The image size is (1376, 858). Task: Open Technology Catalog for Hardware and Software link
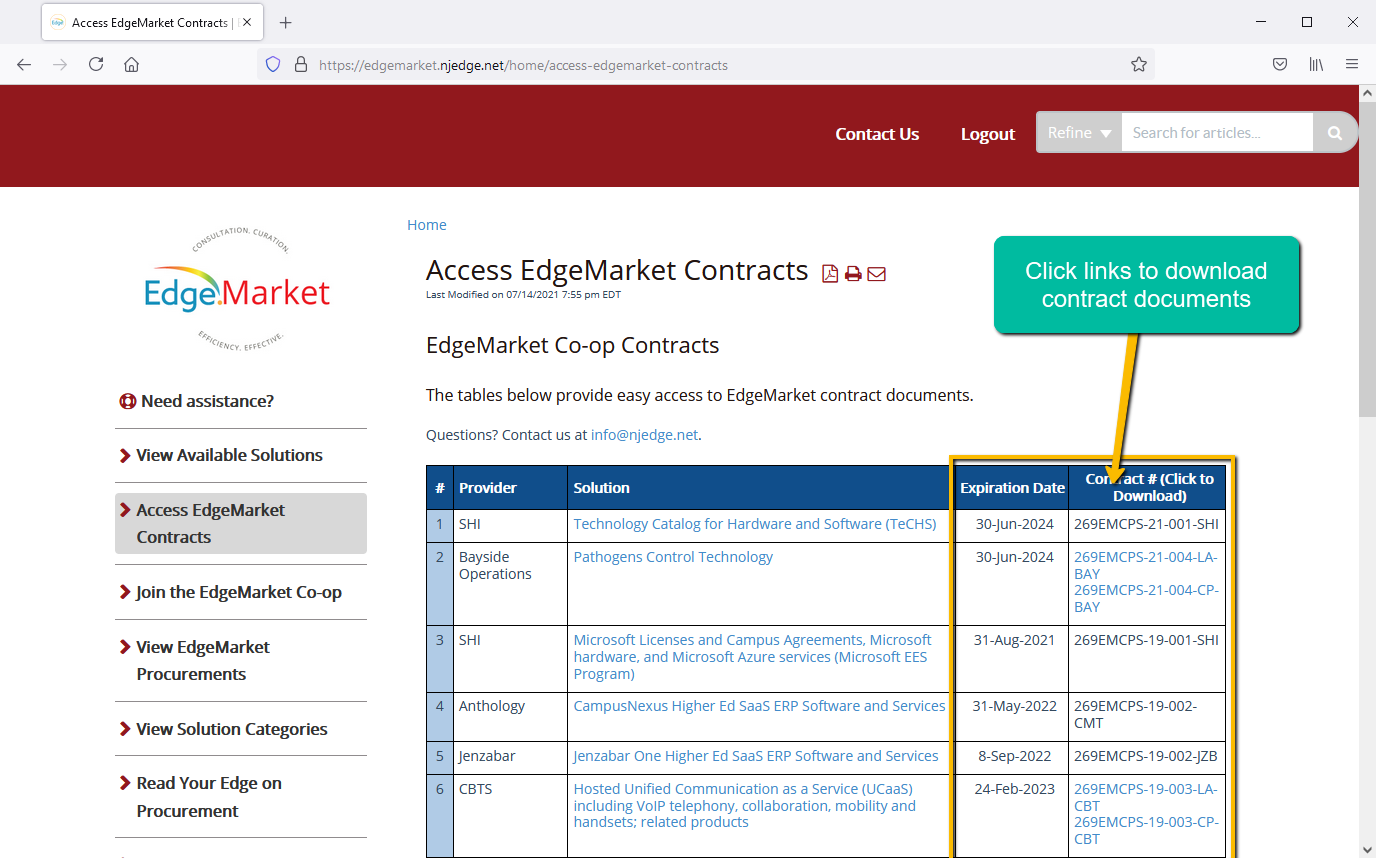pyautogui.click(x=755, y=524)
